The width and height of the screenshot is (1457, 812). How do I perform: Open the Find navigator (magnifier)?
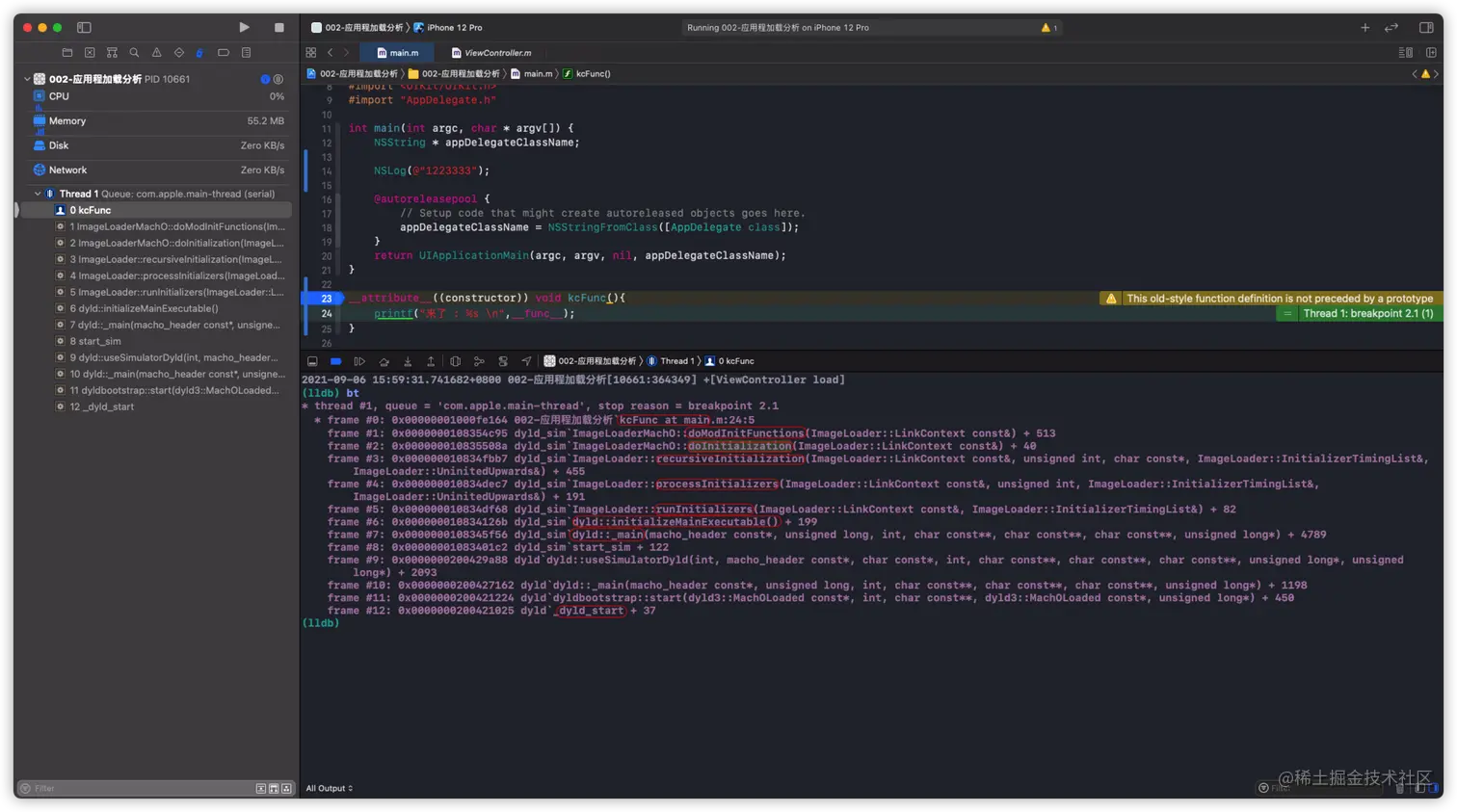pos(134,53)
